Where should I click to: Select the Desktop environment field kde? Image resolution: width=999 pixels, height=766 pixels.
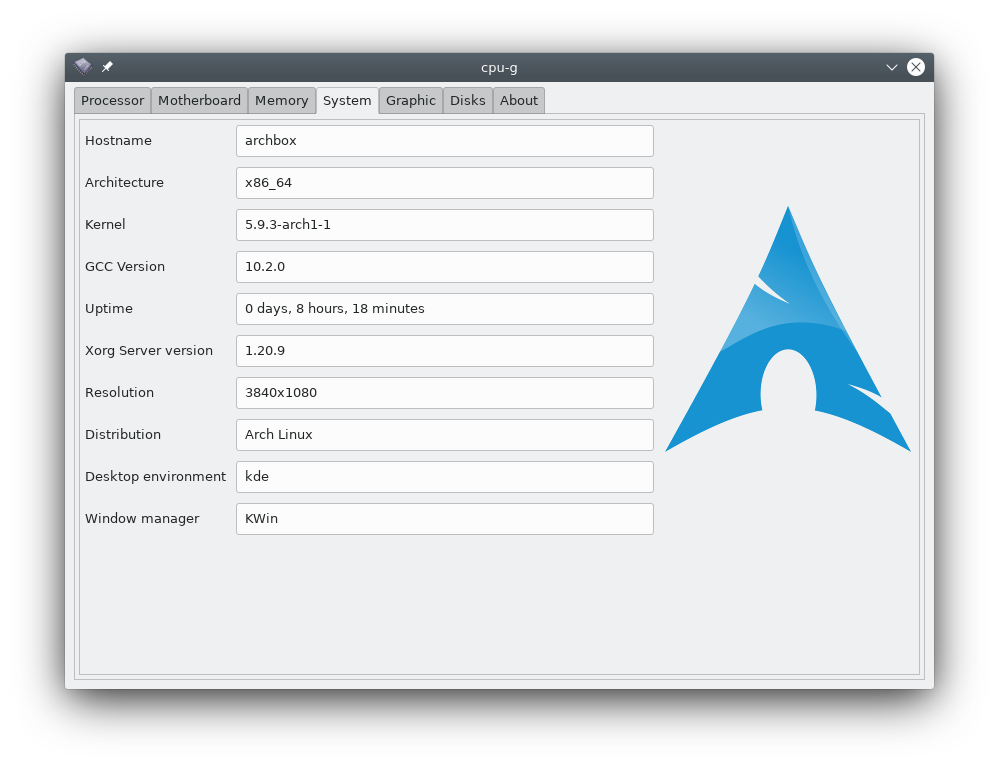click(x=445, y=477)
